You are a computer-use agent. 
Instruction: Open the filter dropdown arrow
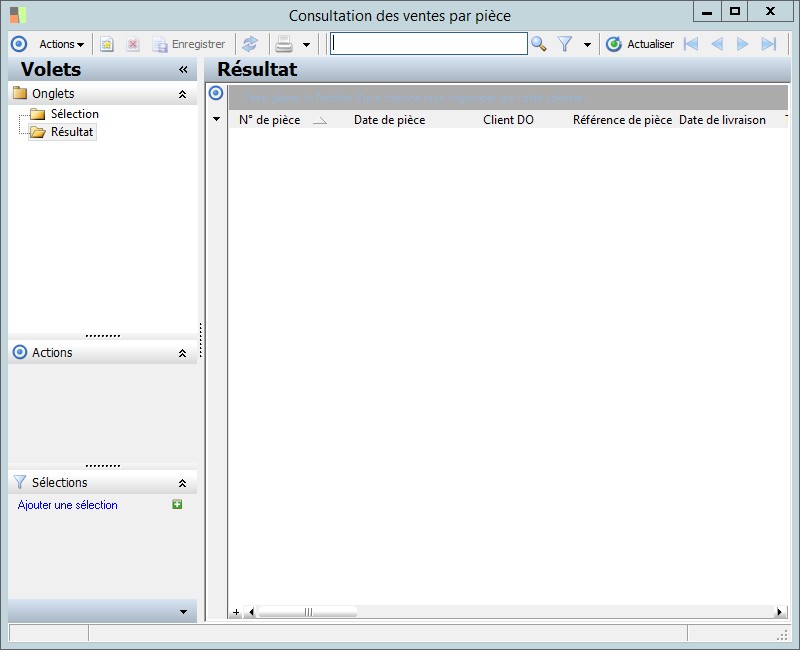point(587,45)
